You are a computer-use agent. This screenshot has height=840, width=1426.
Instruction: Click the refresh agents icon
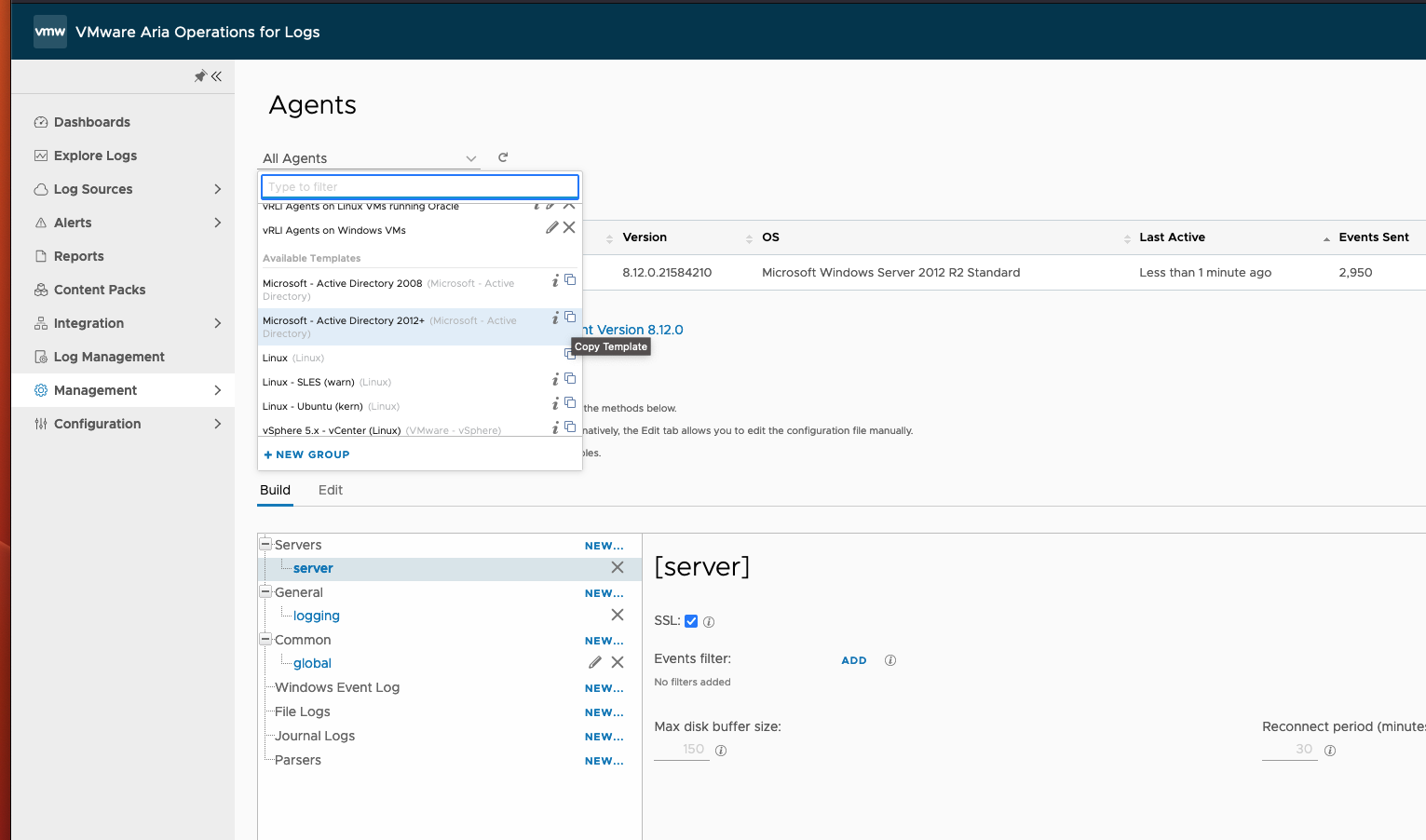tap(502, 157)
